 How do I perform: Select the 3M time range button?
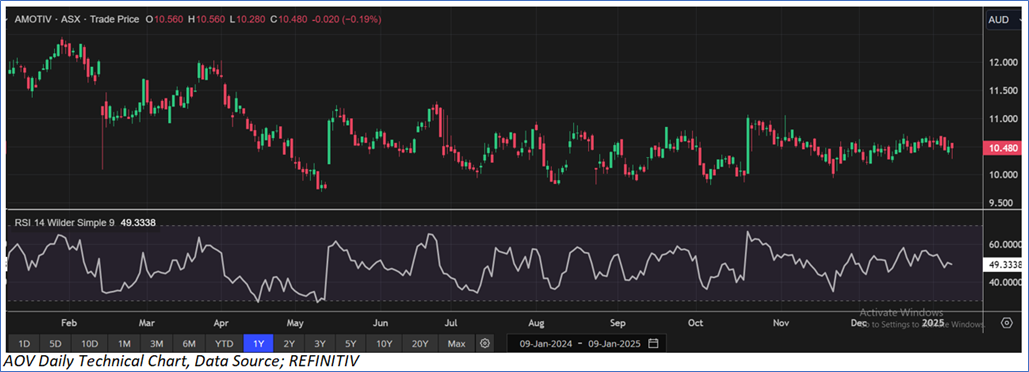tap(157, 343)
